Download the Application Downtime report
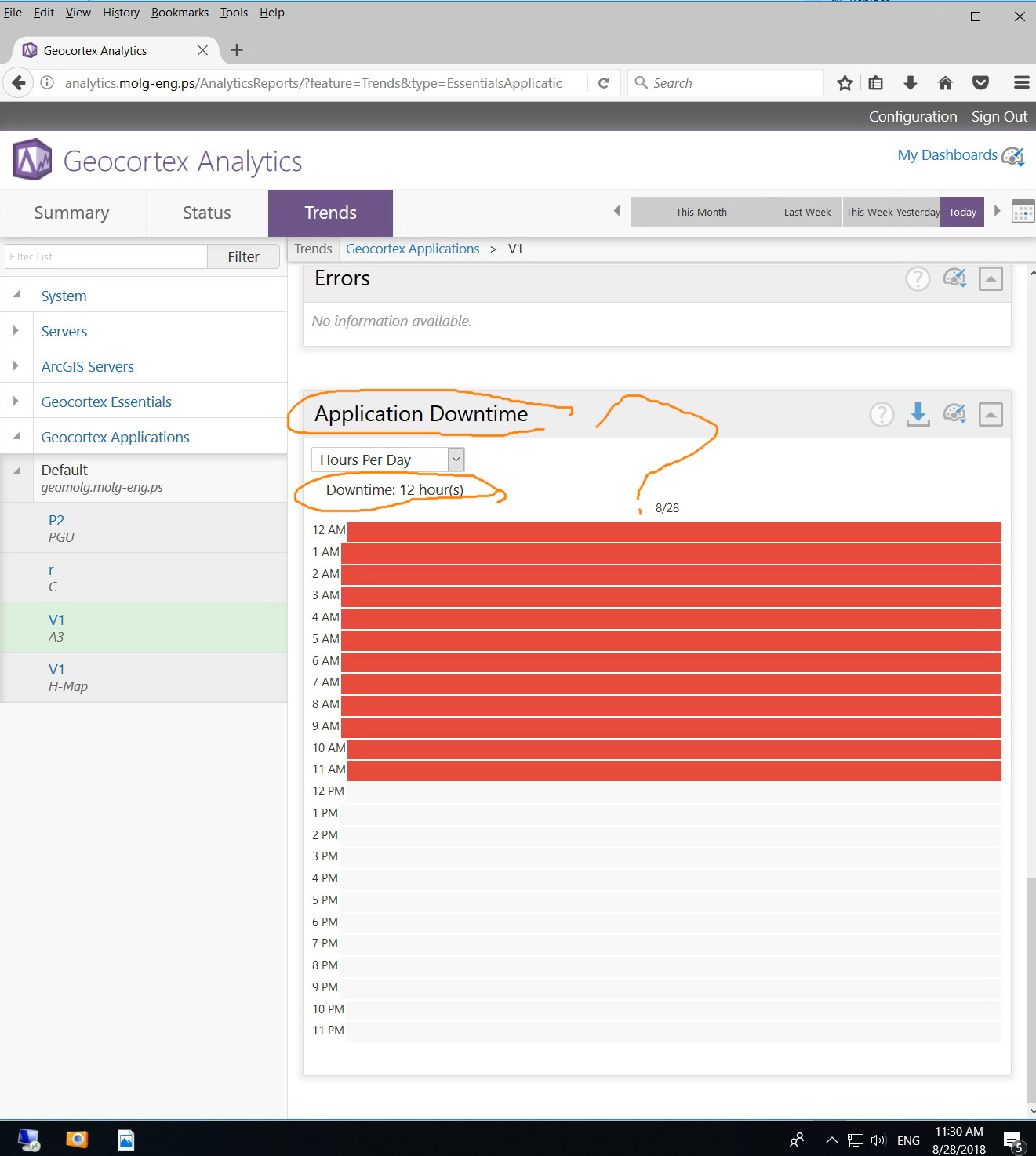The width and height of the screenshot is (1036, 1156). (918, 414)
